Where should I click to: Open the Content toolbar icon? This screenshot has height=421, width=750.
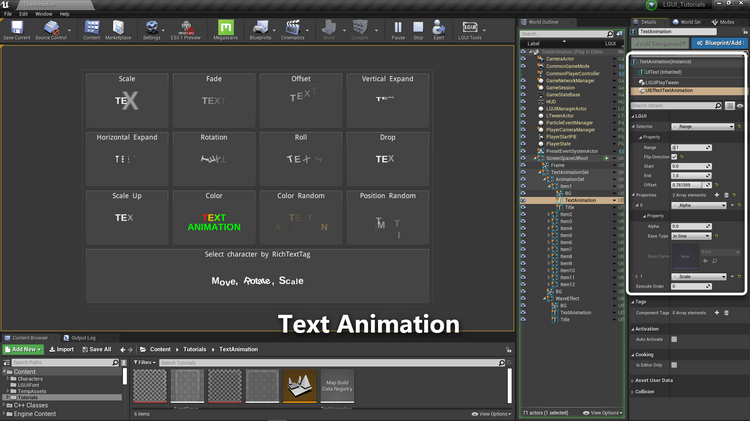click(92, 30)
